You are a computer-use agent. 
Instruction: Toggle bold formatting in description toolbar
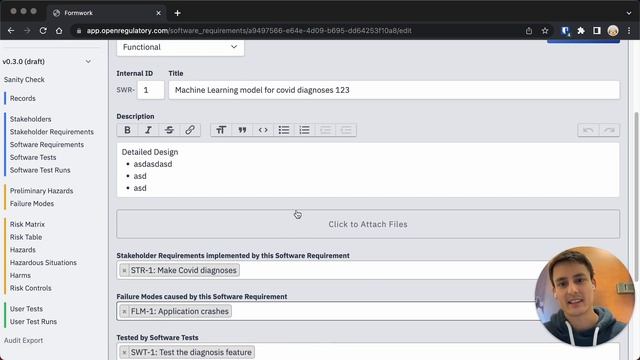click(x=127, y=130)
